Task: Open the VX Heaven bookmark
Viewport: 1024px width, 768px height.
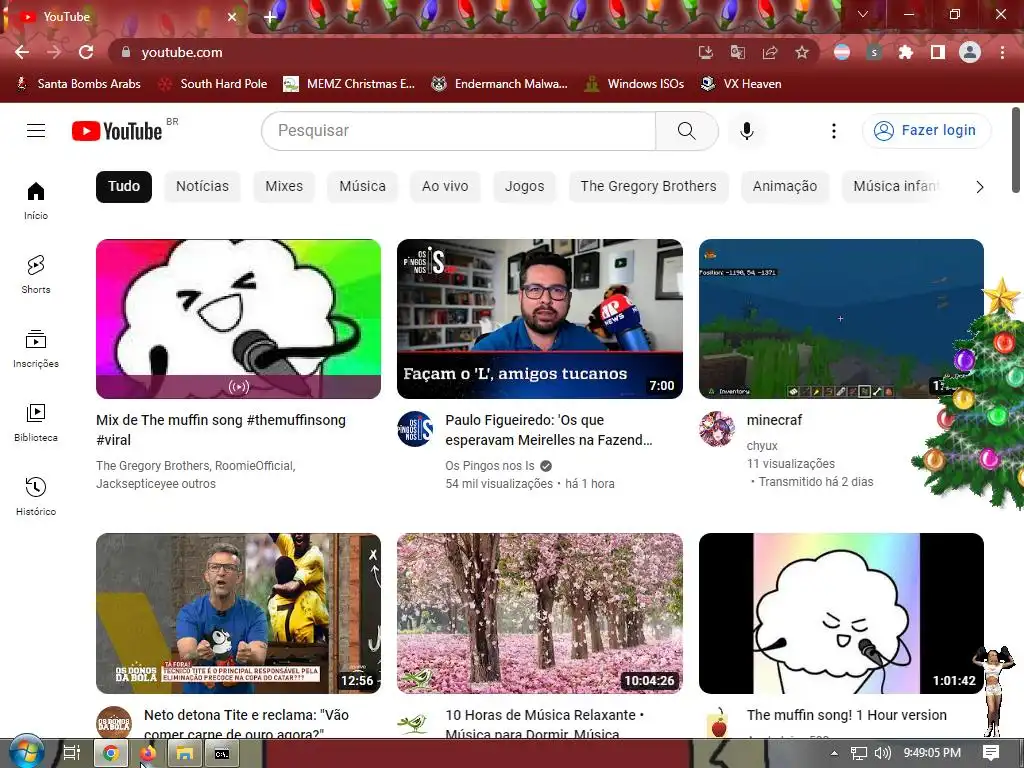Action: pos(741,84)
